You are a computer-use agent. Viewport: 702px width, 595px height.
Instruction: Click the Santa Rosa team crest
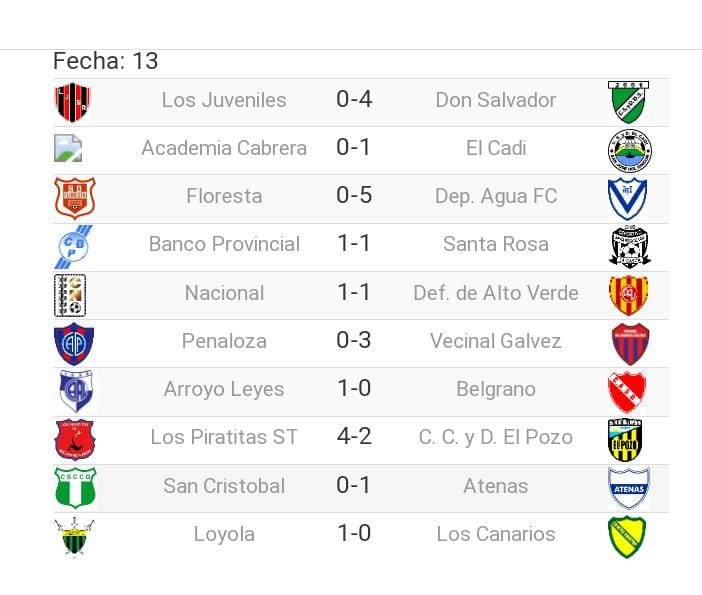click(629, 246)
